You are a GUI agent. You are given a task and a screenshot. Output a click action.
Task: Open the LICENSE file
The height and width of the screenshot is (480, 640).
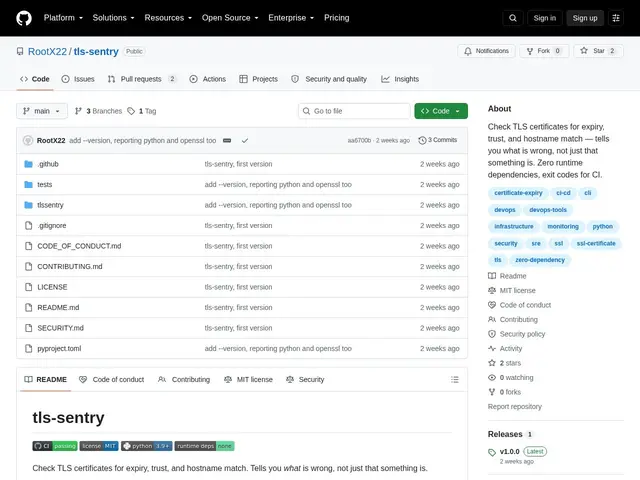tap(52, 287)
